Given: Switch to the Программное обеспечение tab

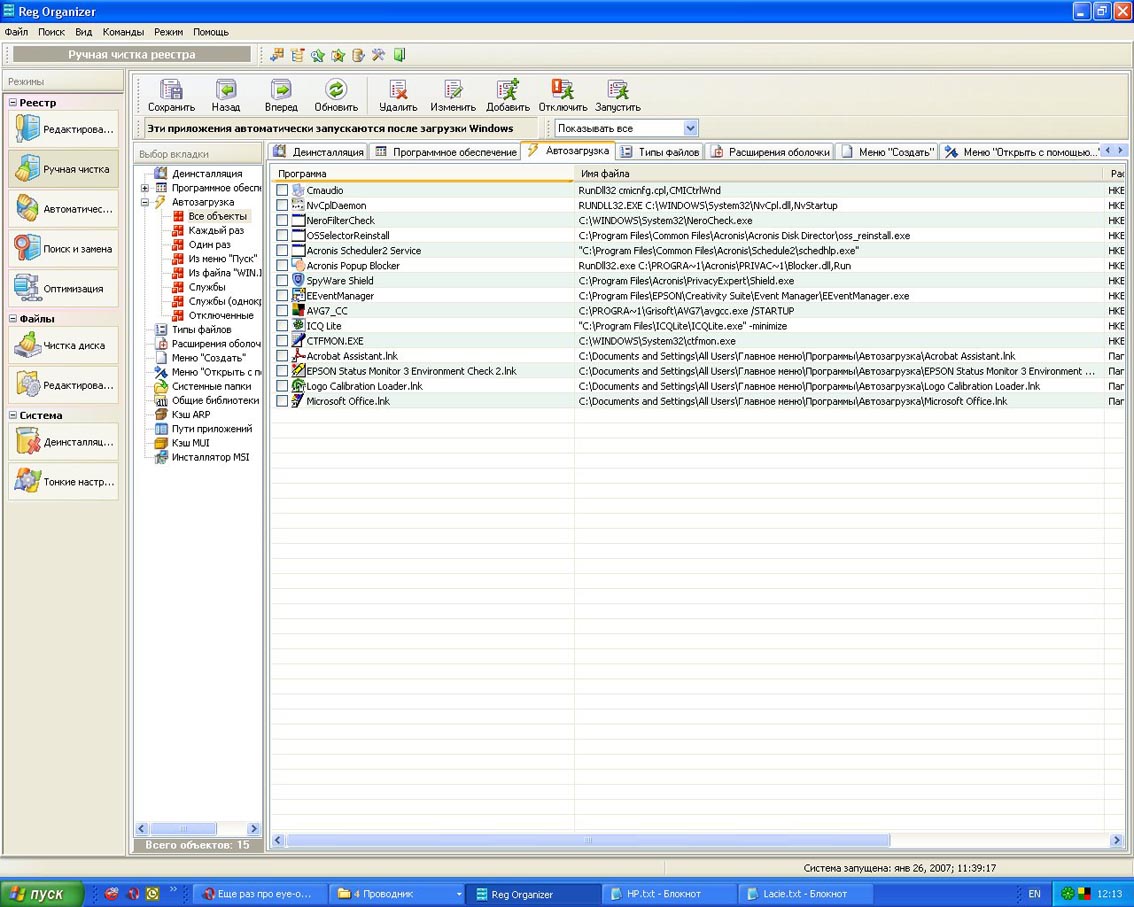Looking at the screenshot, I should (x=446, y=152).
